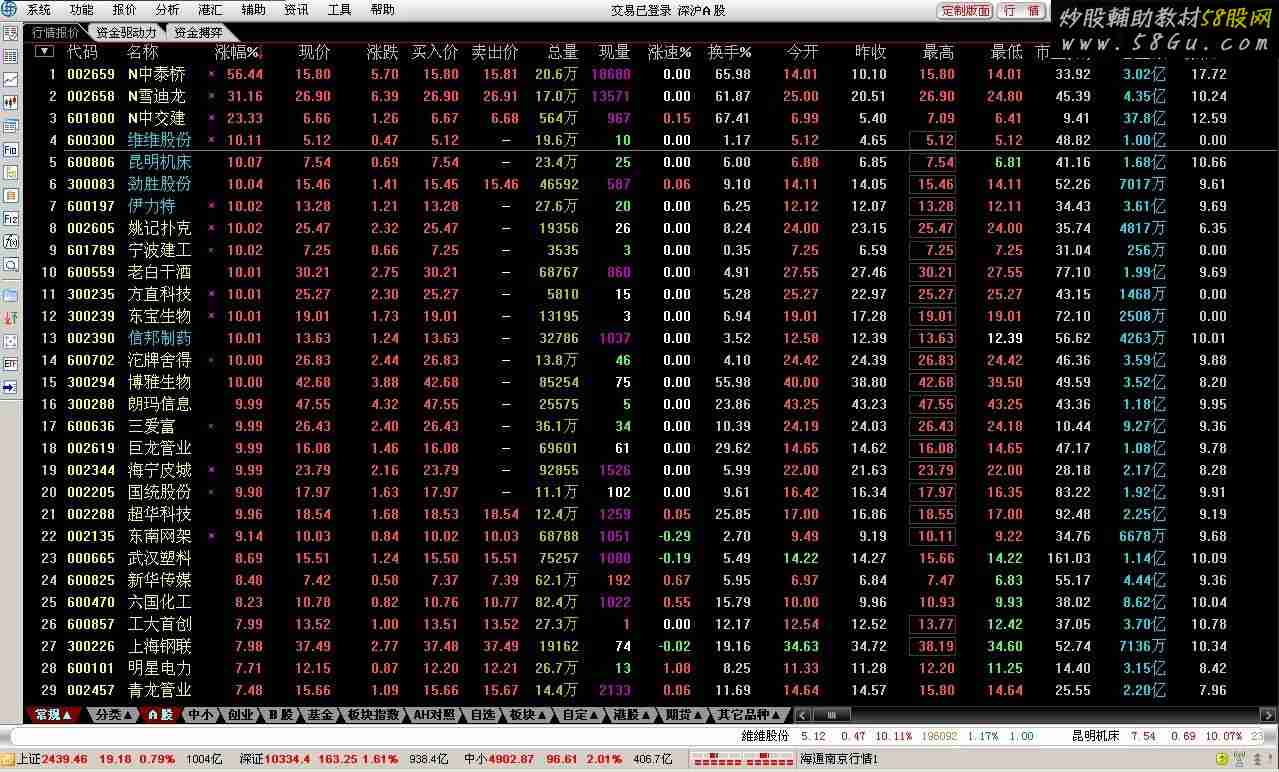Open the 分析 menu
The width and height of the screenshot is (1279, 772).
click(x=168, y=10)
